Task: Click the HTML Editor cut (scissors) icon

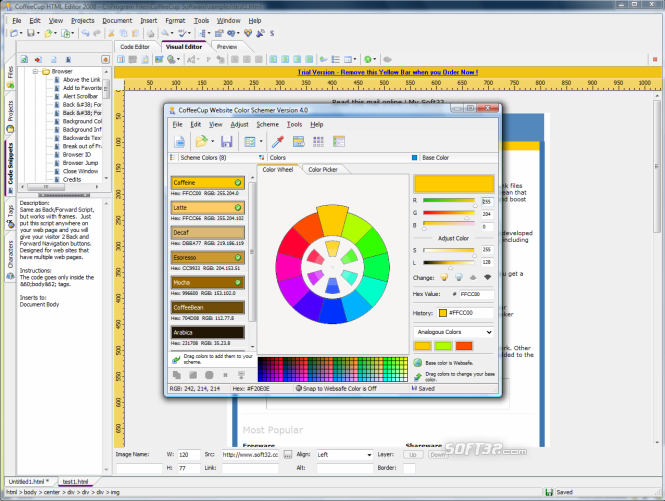Action: click(111, 33)
